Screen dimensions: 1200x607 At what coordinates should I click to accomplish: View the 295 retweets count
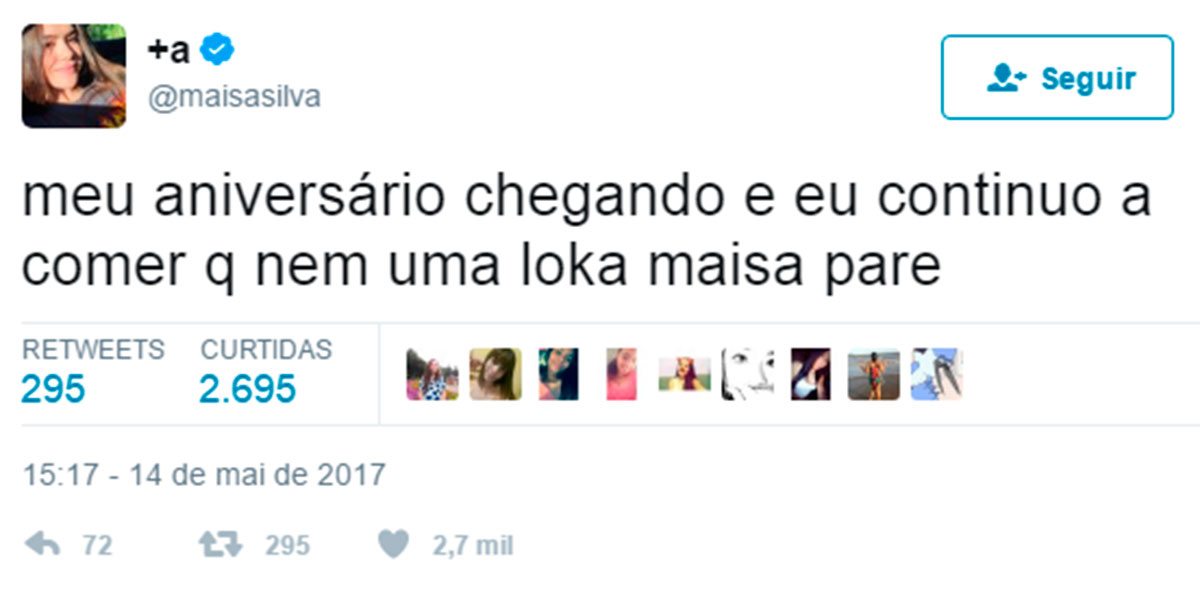[x=53, y=388]
